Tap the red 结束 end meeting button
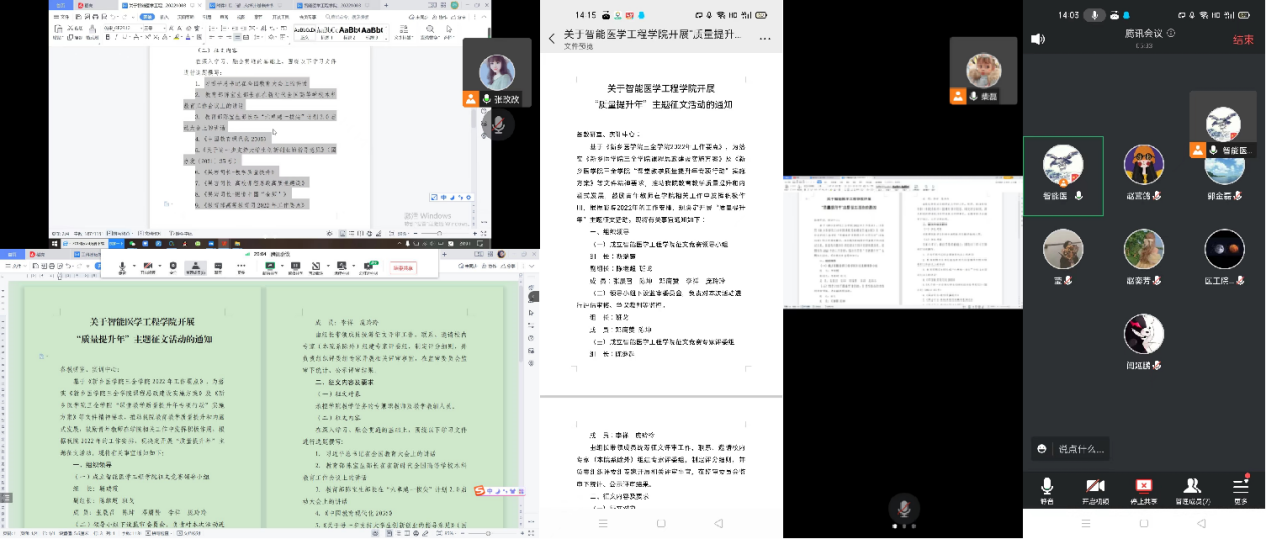 pyautogui.click(x=1243, y=40)
